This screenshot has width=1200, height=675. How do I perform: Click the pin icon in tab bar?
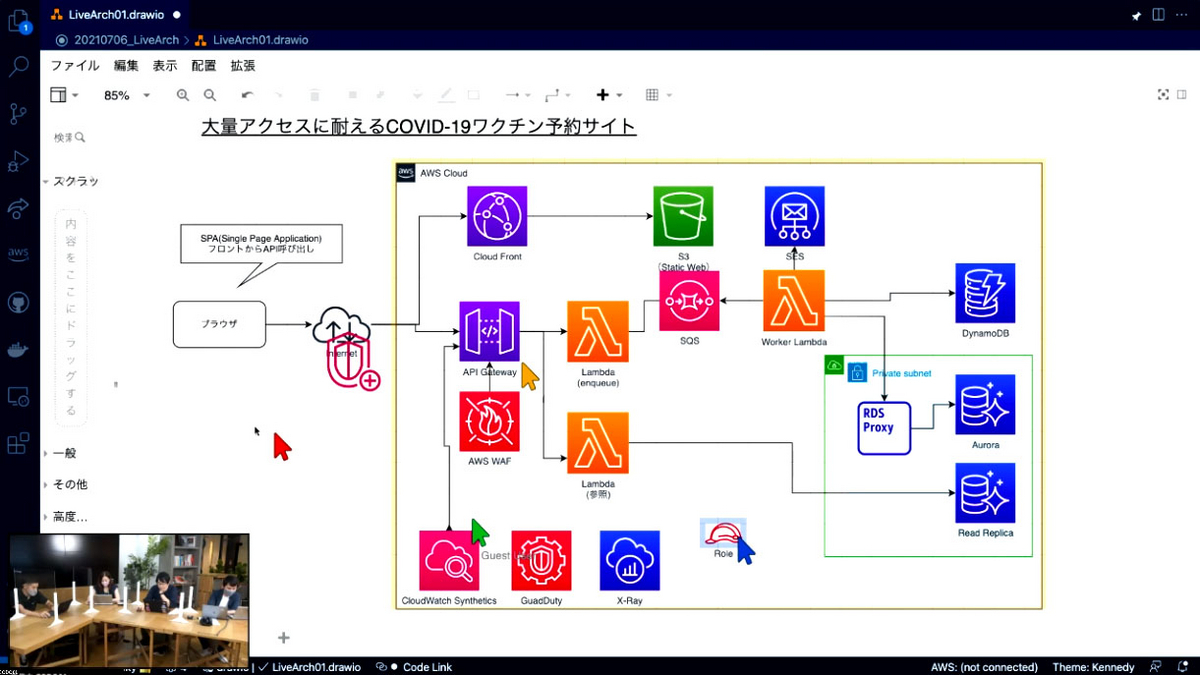point(1135,15)
